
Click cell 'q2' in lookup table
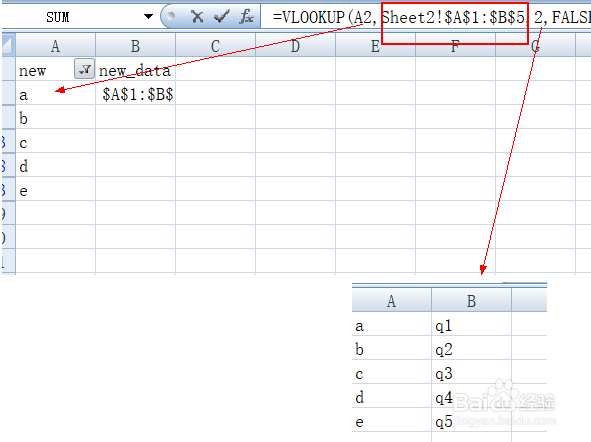tap(471, 349)
